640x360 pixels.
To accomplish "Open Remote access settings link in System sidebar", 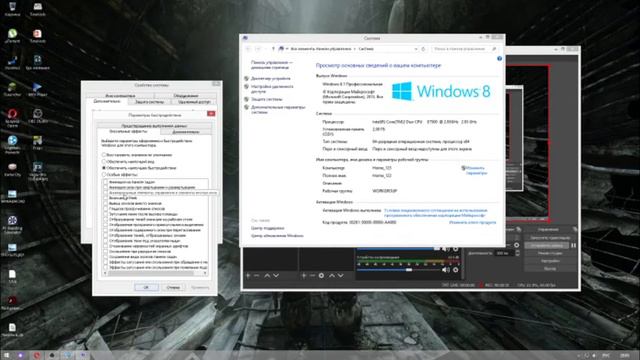I will 272,89.
